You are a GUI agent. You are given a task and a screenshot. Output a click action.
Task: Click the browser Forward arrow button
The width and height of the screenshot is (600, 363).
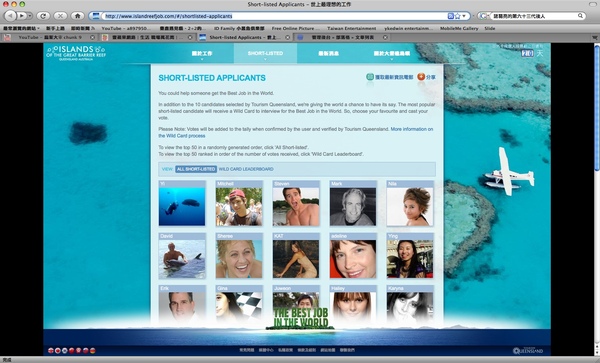coord(21,16)
